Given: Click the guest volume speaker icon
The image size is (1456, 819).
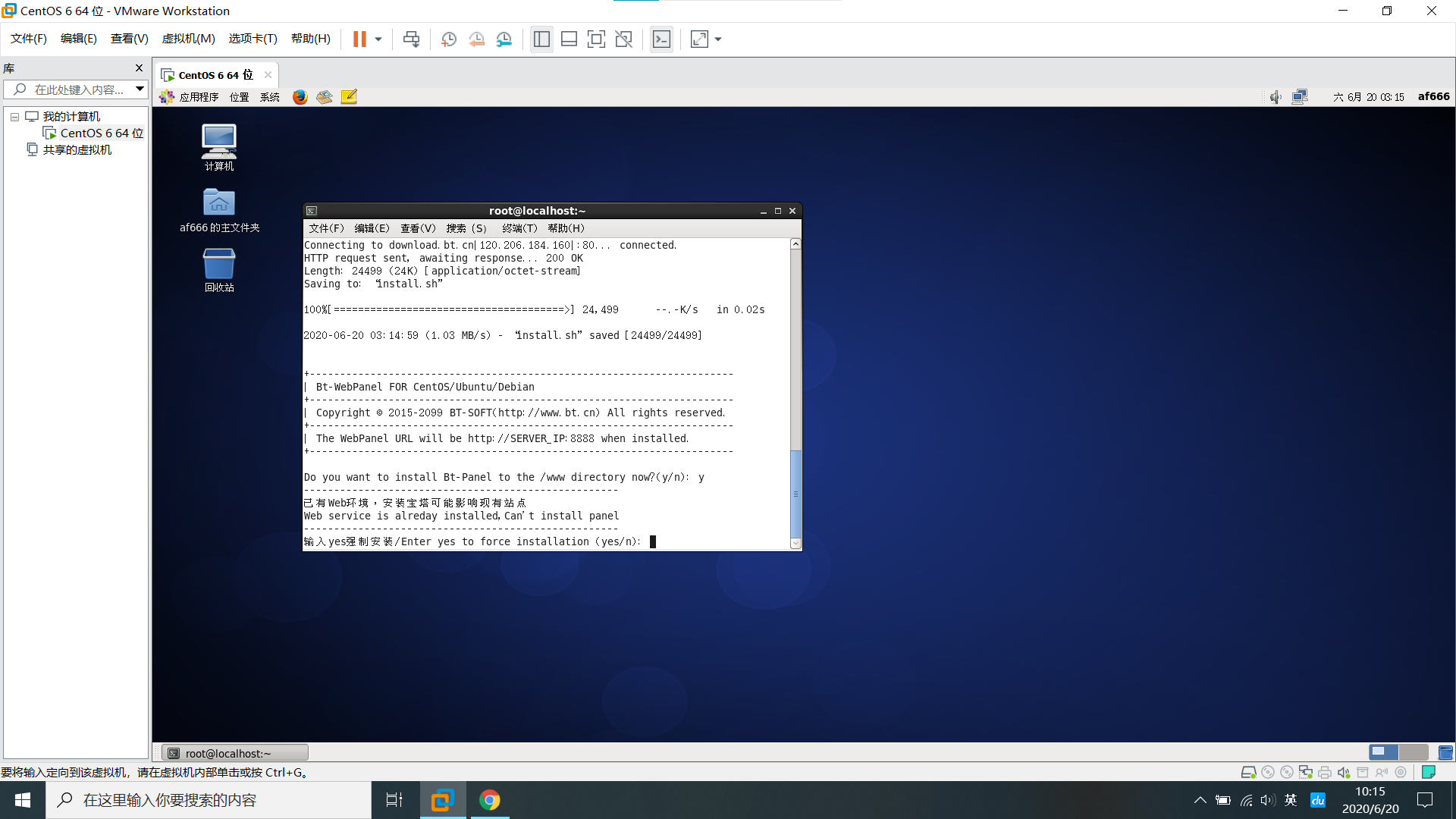Looking at the screenshot, I should pyautogui.click(x=1276, y=97).
